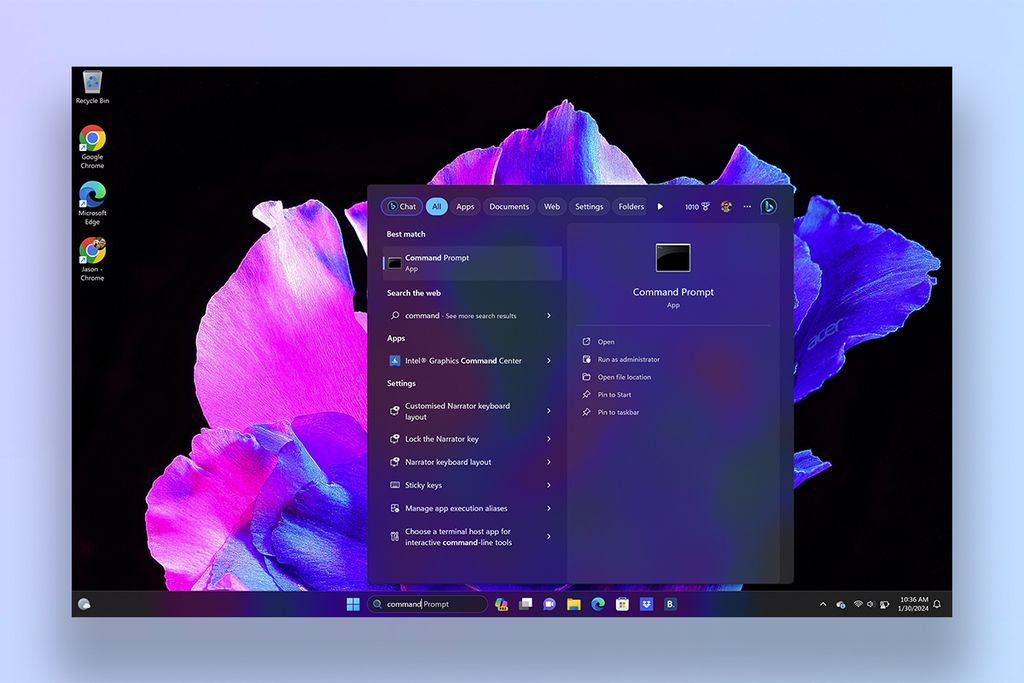Screen dimensions: 1024x683
Task: Switch to the Apps filter tab
Action: 464,206
